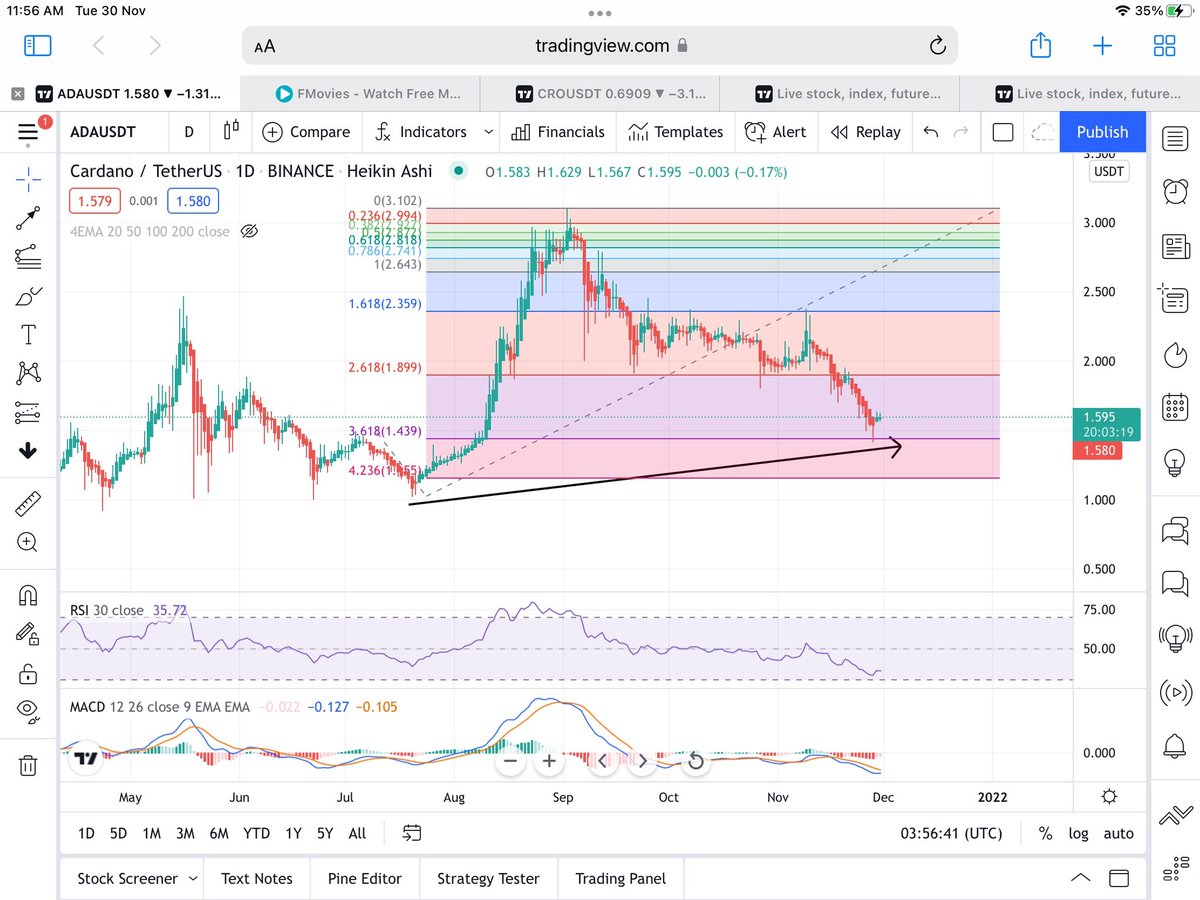Toggle lock all drawing tools
This screenshot has height=900, width=1200.
pos(28,673)
